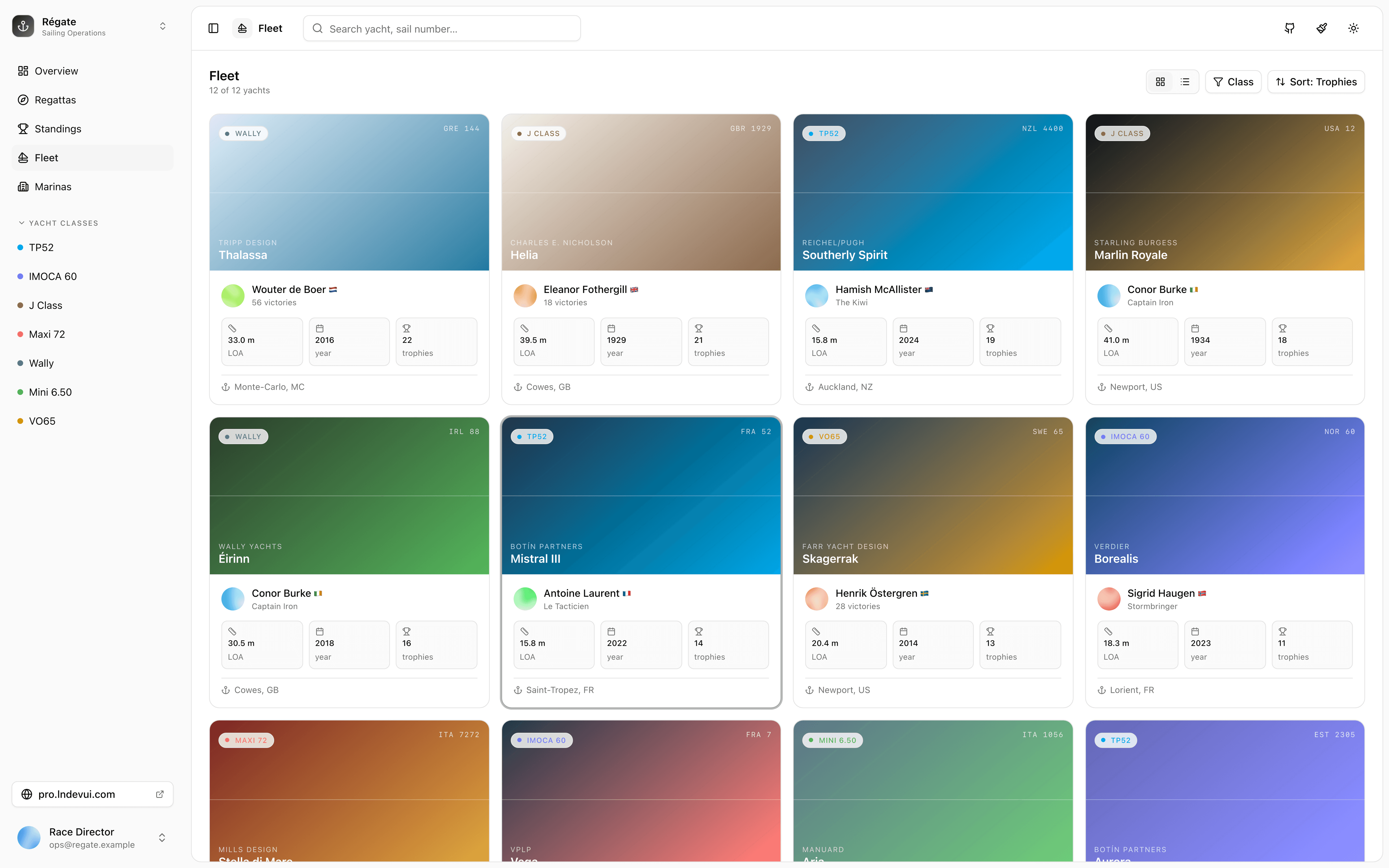Open the Marlin Royale card image
Viewport: 1389px width, 868px height.
pyautogui.click(x=1224, y=192)
